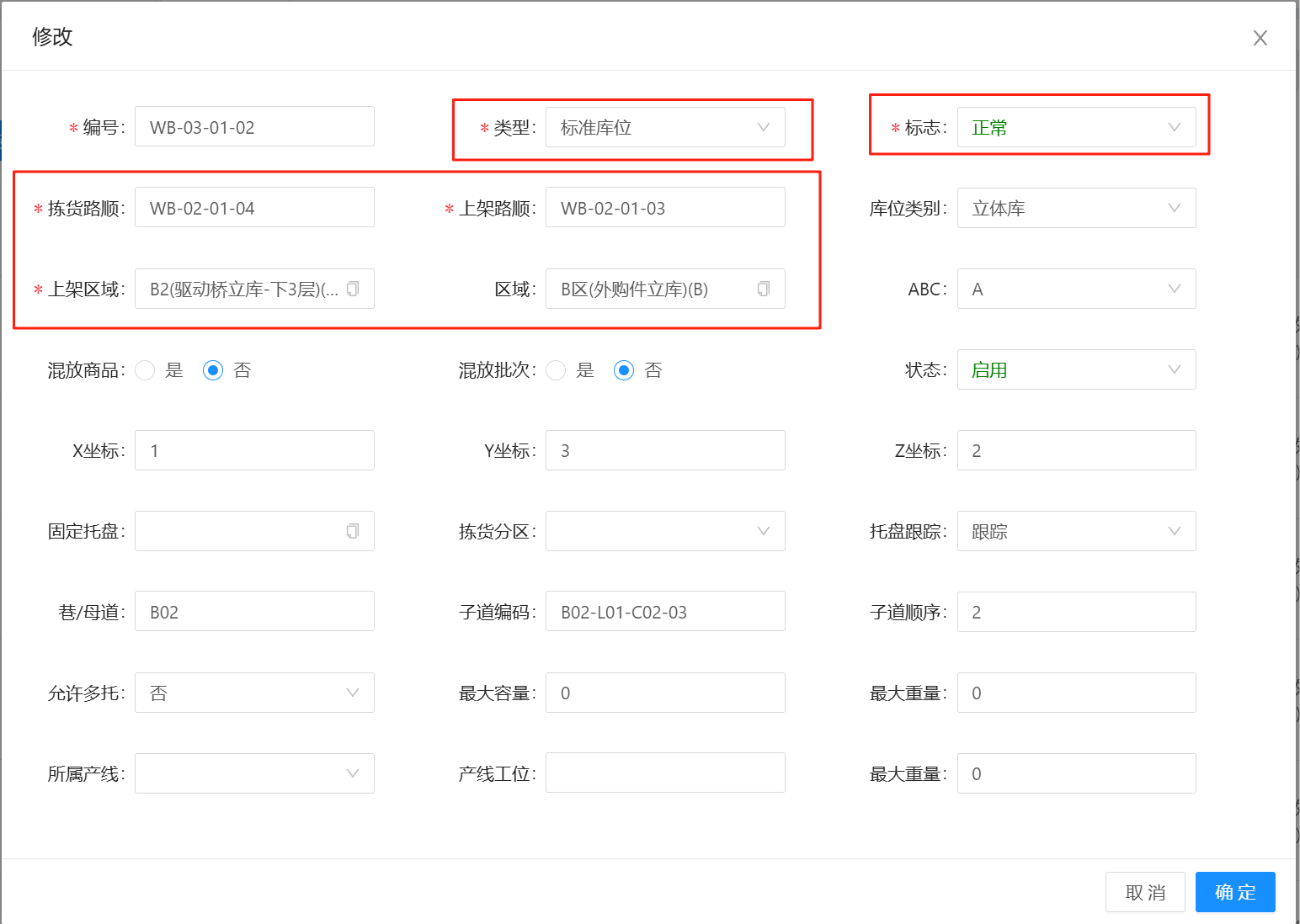Click the 确定 button
This screenshot has height=924, width=1300.
pos(1234,892)
